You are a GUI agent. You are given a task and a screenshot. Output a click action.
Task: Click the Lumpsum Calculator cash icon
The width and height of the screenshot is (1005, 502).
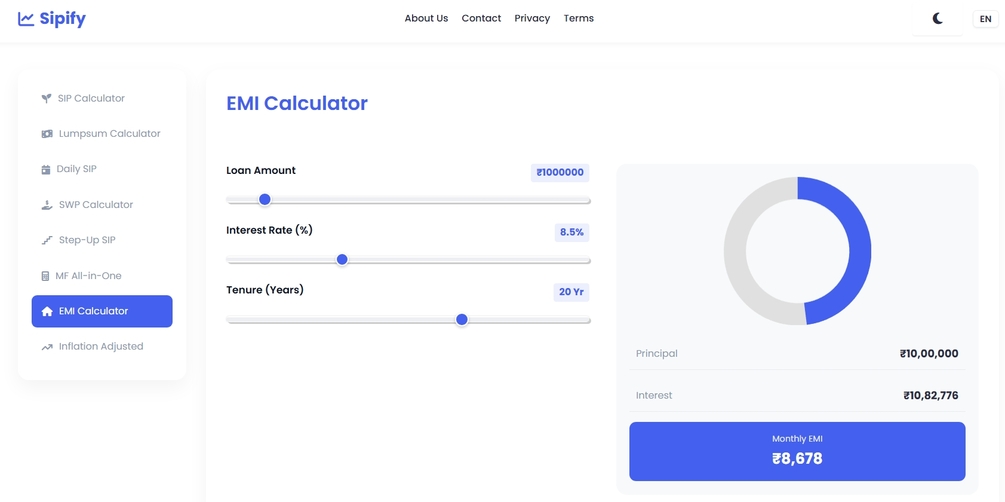click(46, 134)
